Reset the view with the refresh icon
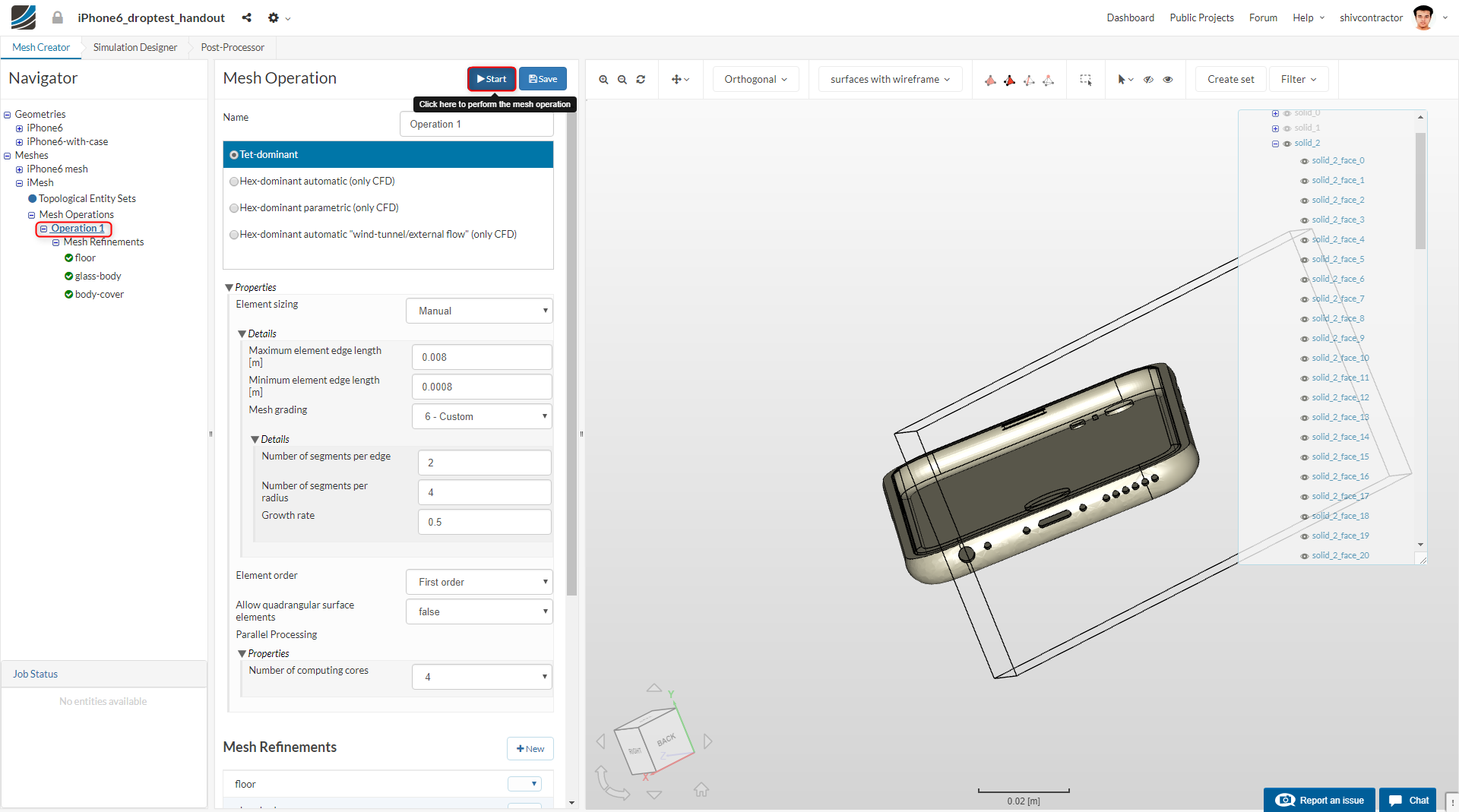 pos(641,80)
